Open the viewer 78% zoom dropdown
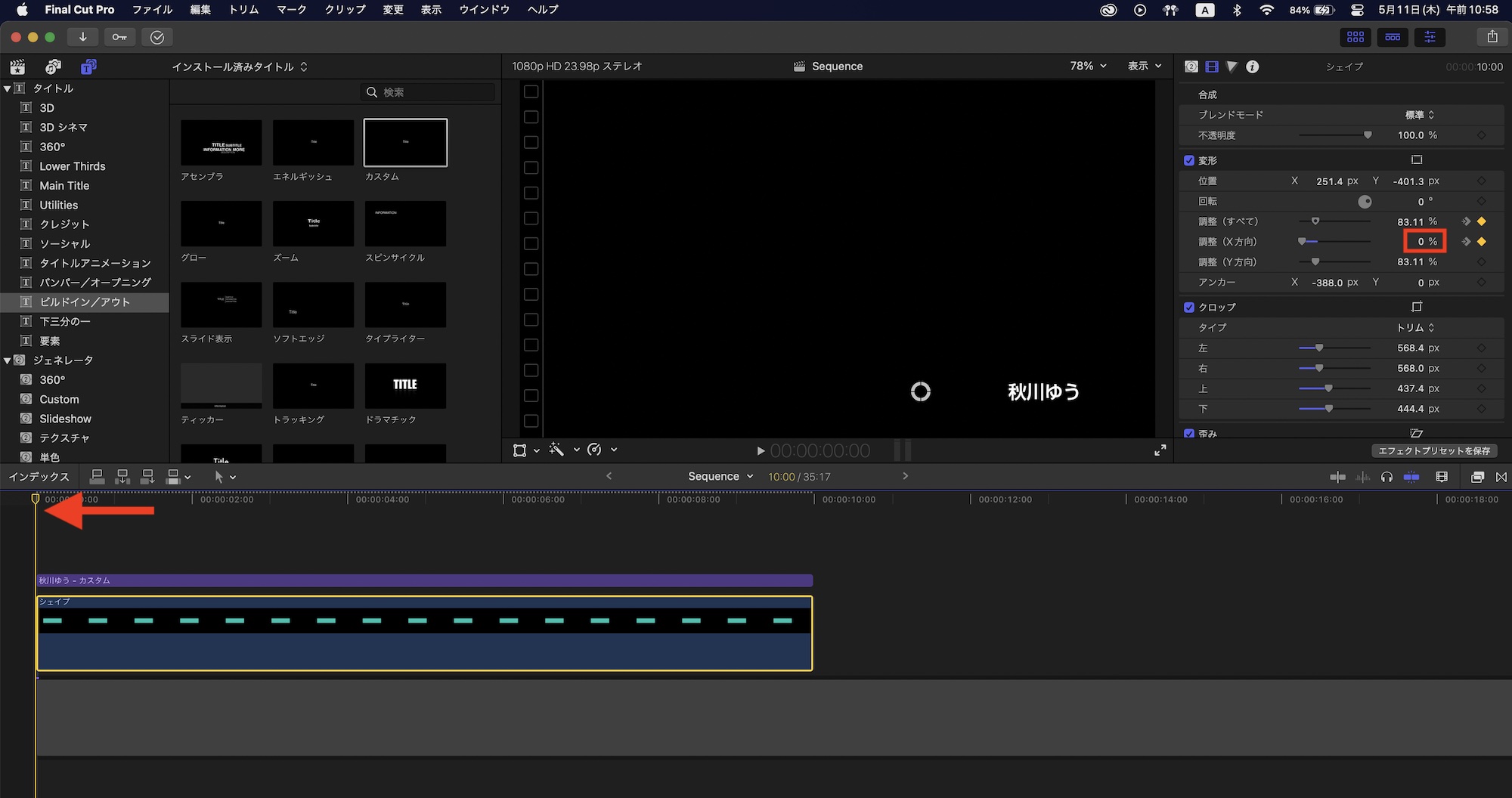This screenshot has height=798, width=1512. tap(1088, 66)
